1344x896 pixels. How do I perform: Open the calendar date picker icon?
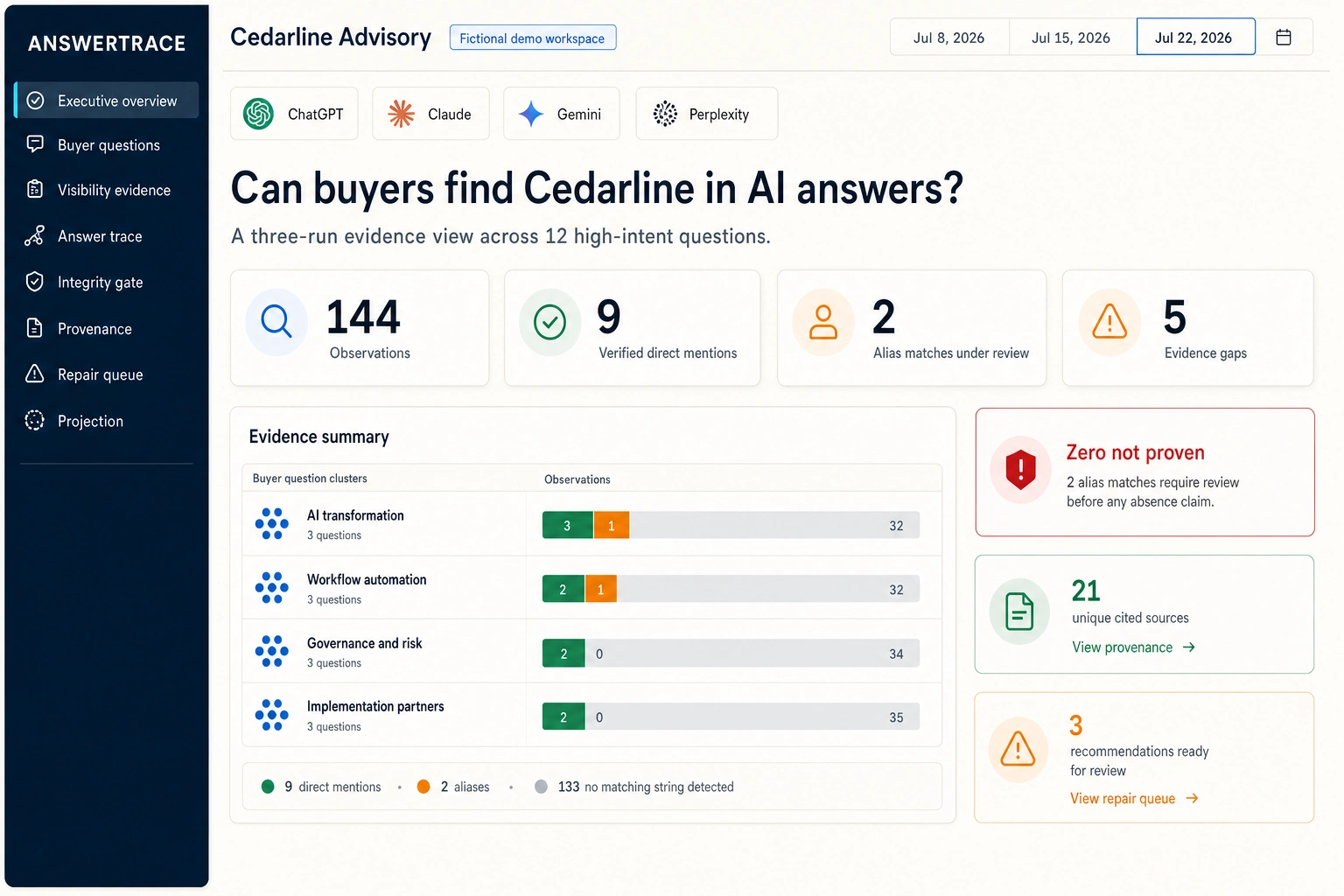(1284, 38)
